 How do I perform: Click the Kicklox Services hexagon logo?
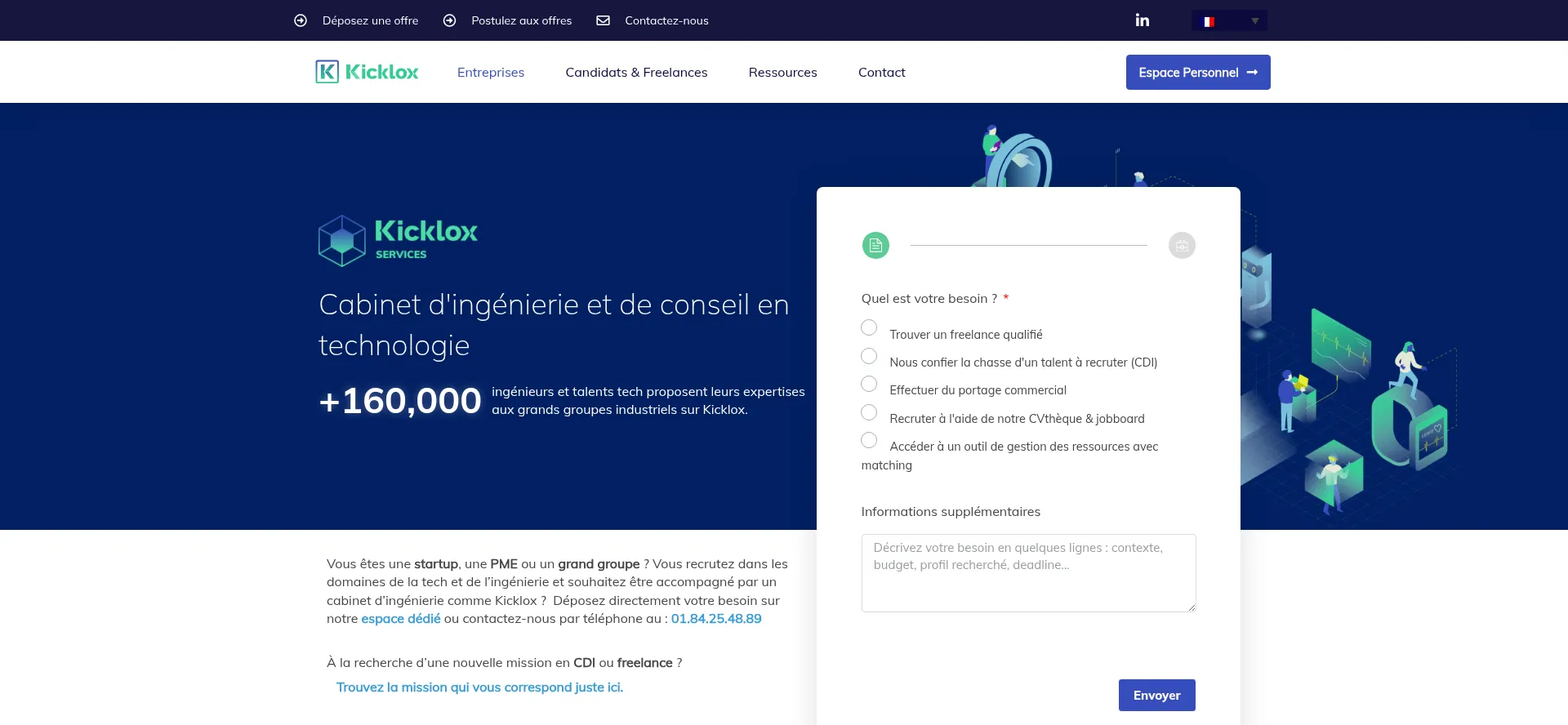[398, 241]
